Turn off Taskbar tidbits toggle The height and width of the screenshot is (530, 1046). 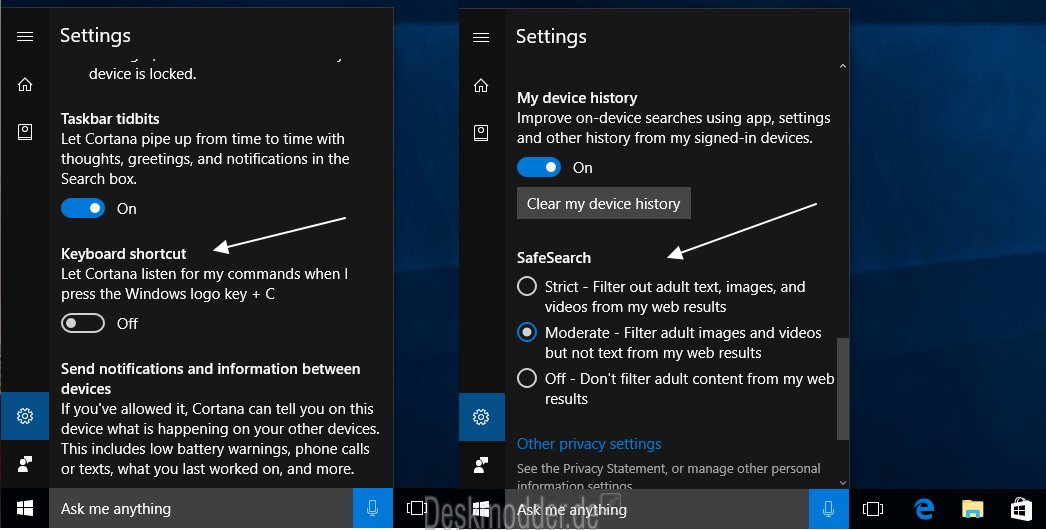tap(83, 208)
